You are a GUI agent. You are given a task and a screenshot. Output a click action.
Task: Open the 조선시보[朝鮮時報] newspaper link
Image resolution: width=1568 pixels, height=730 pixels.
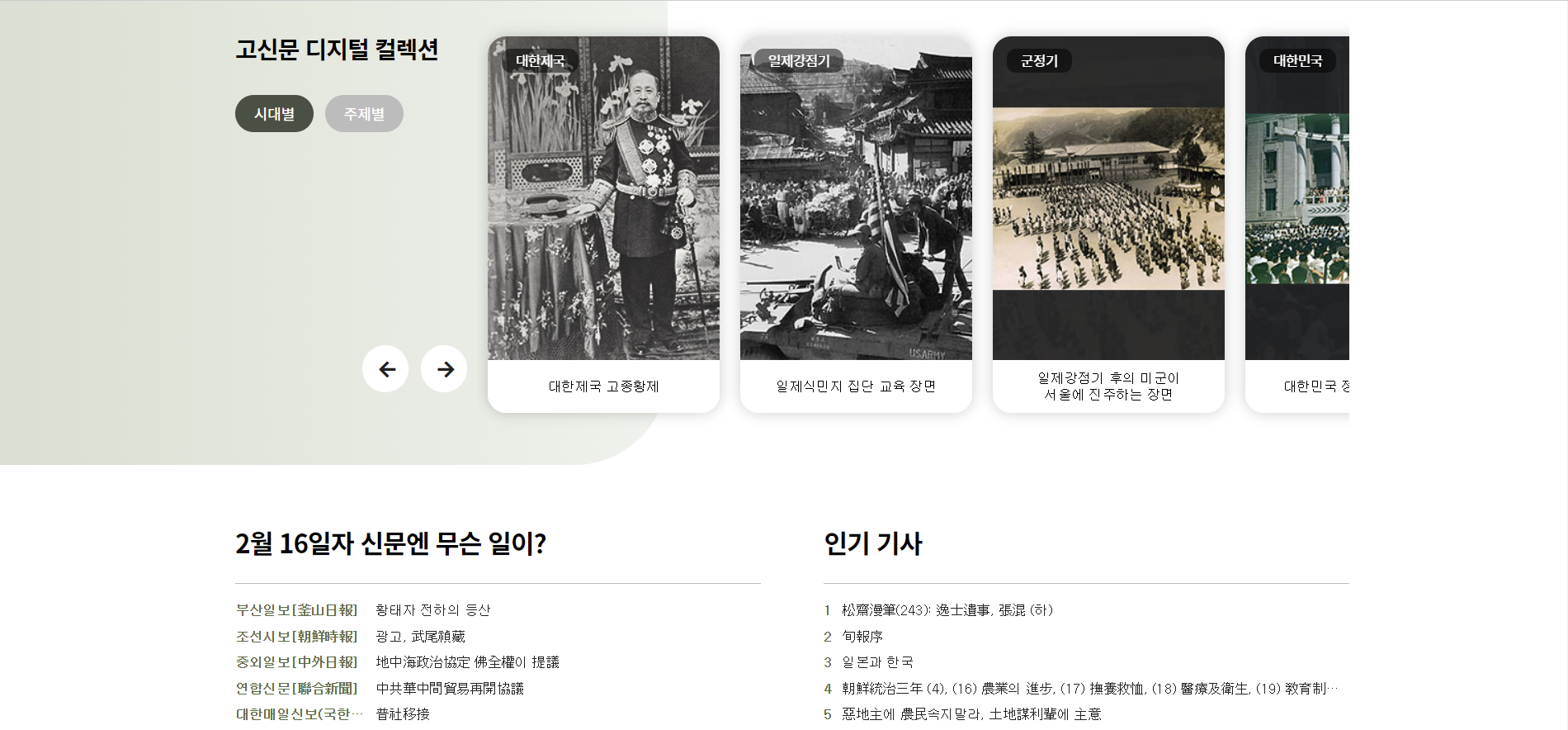click(297, 637)
